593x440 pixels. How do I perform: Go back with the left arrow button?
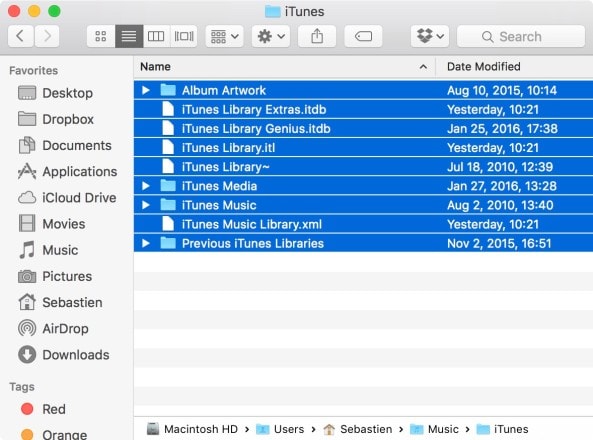[x=20, y=36]
